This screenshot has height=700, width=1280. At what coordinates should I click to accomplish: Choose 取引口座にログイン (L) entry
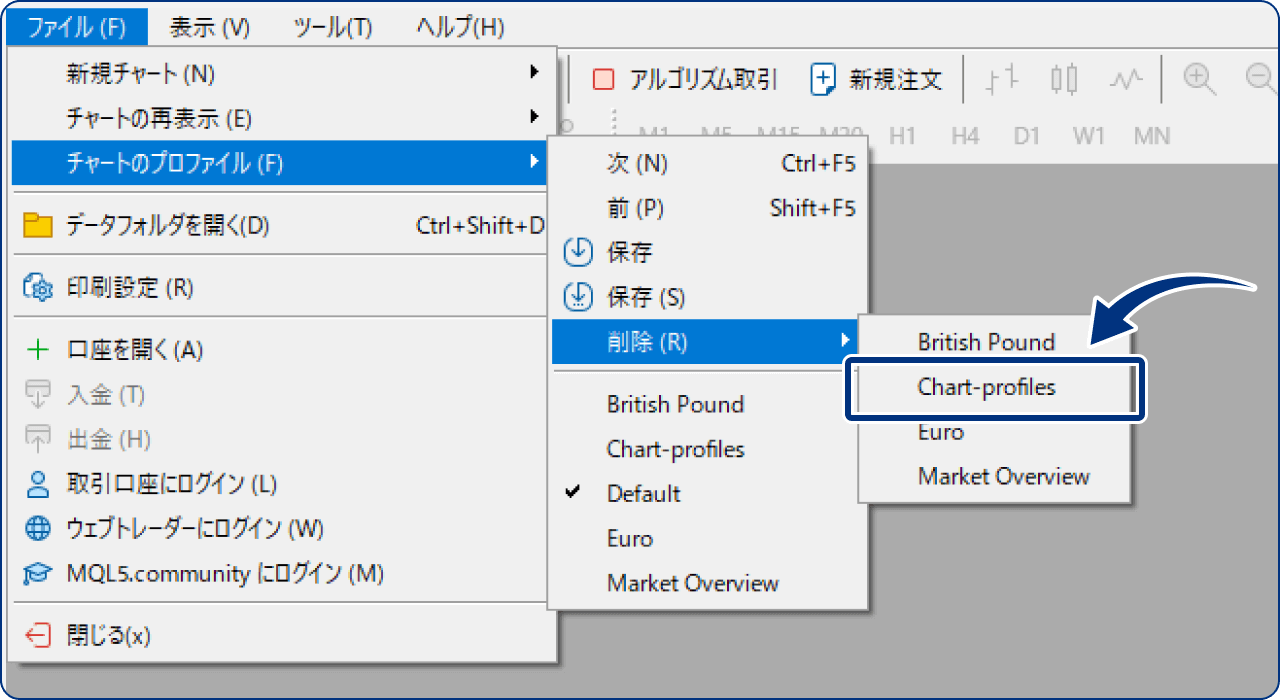(x=281, y=484)
